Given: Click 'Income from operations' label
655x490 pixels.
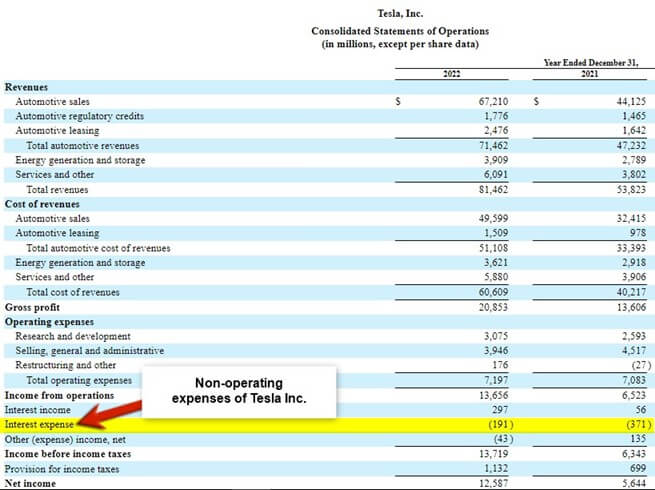Looking at the screenshot, I should (x=59, y=396).
